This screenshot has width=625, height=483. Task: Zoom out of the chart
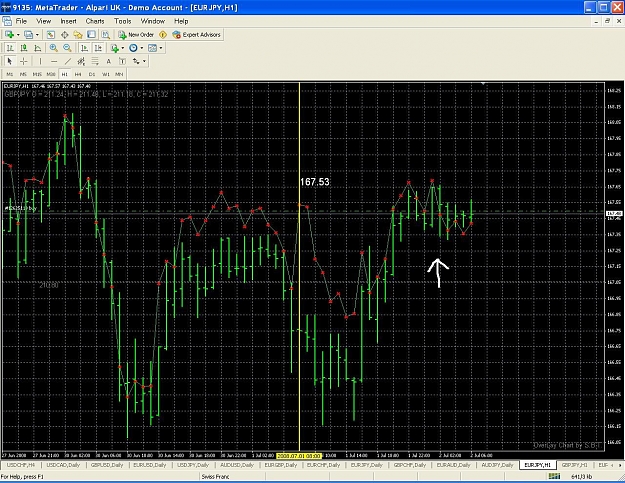(67, 48)
